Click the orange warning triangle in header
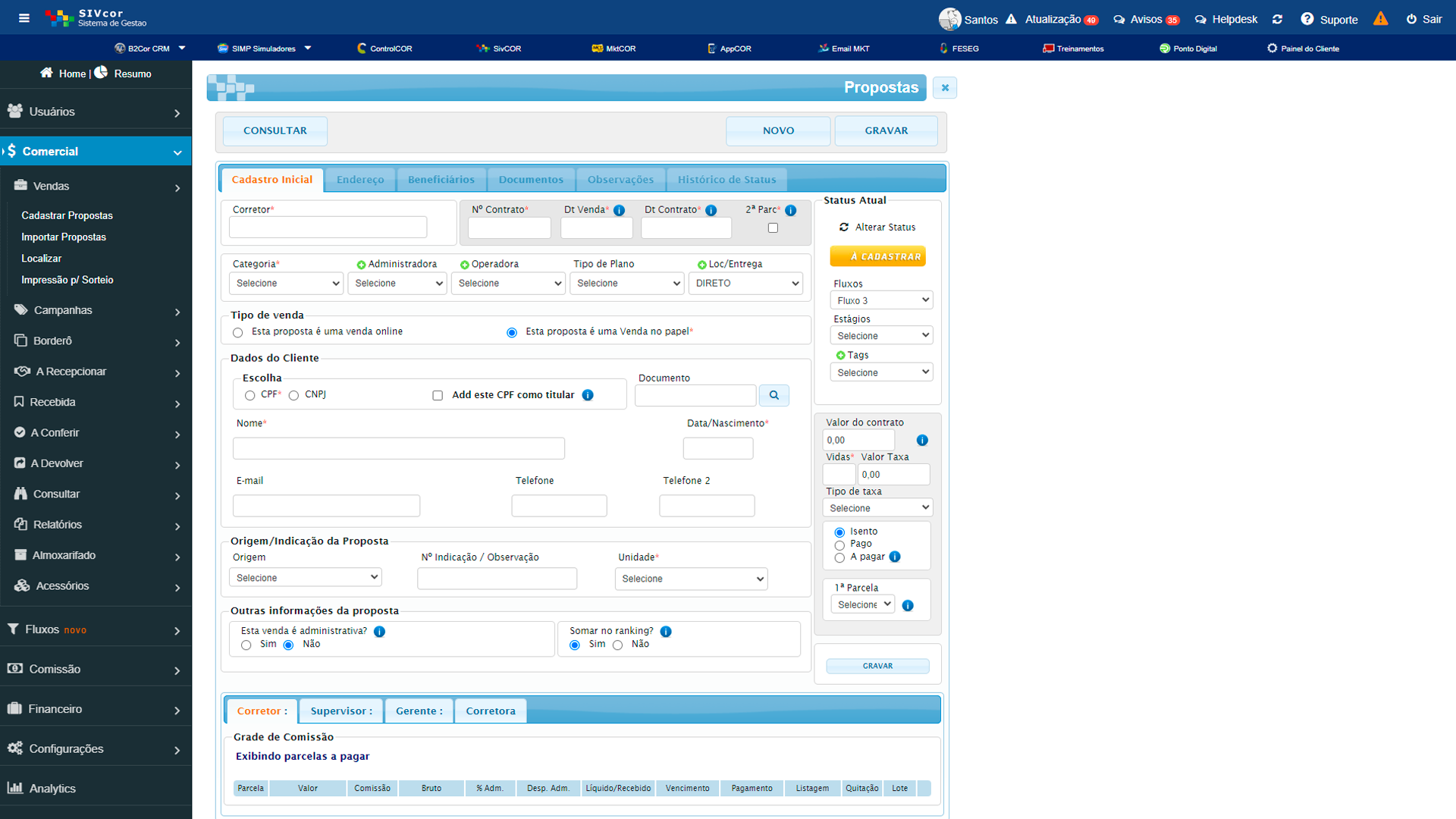 tap(1380, 19)
